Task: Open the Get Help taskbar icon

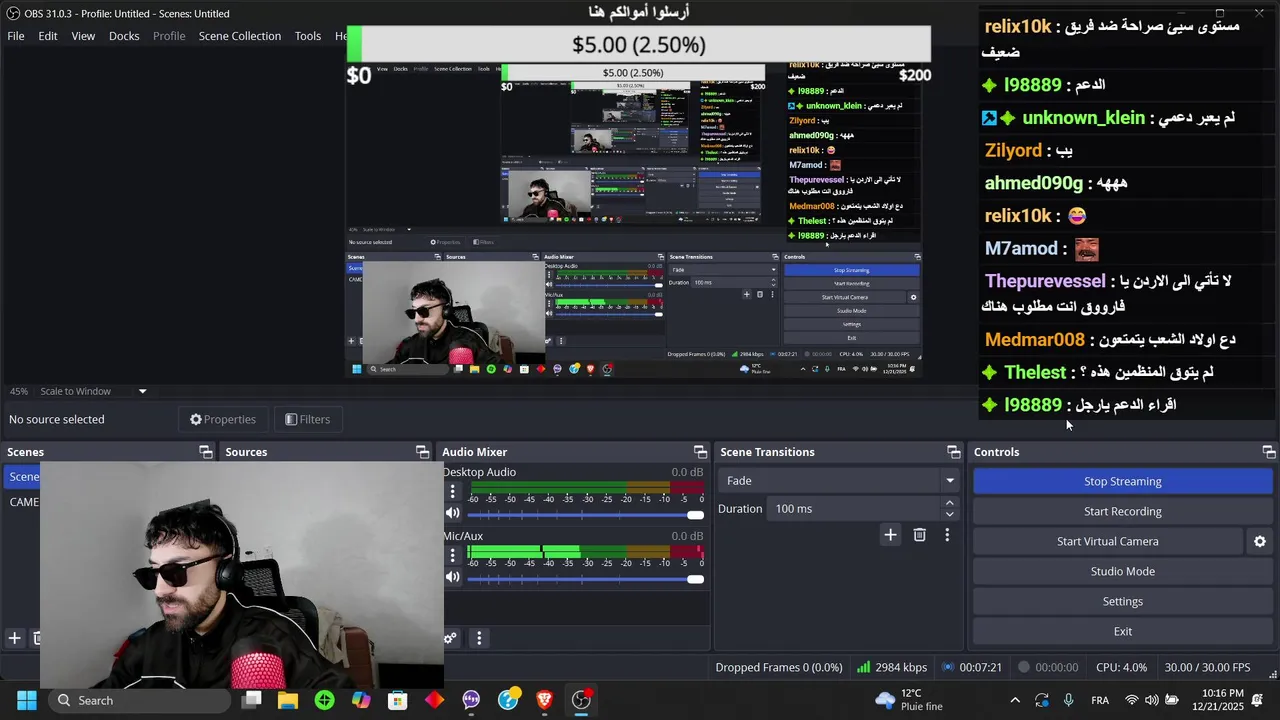Action: 508,700
